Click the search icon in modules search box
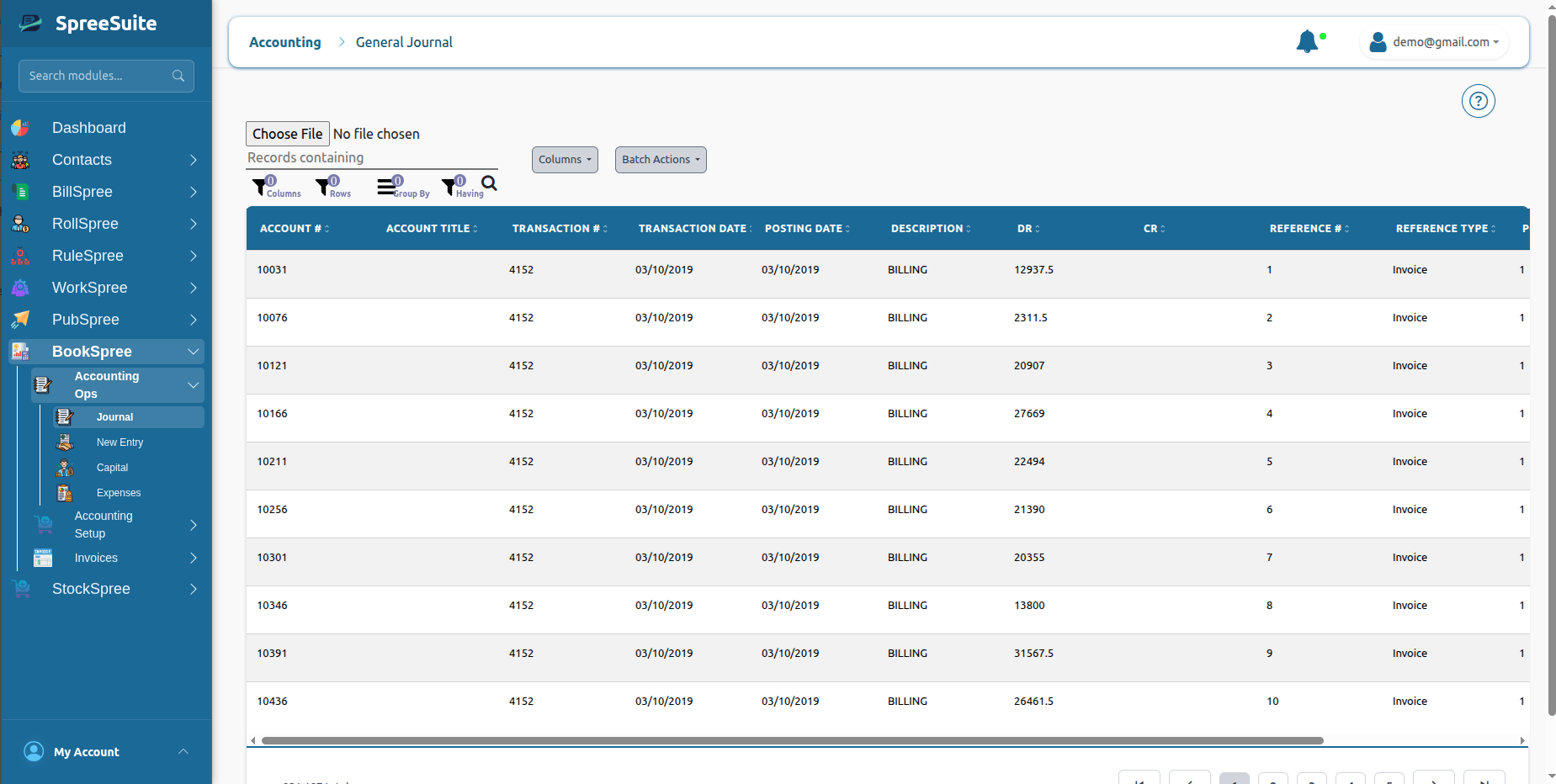The image size is (1556, 784). (178, 76)
